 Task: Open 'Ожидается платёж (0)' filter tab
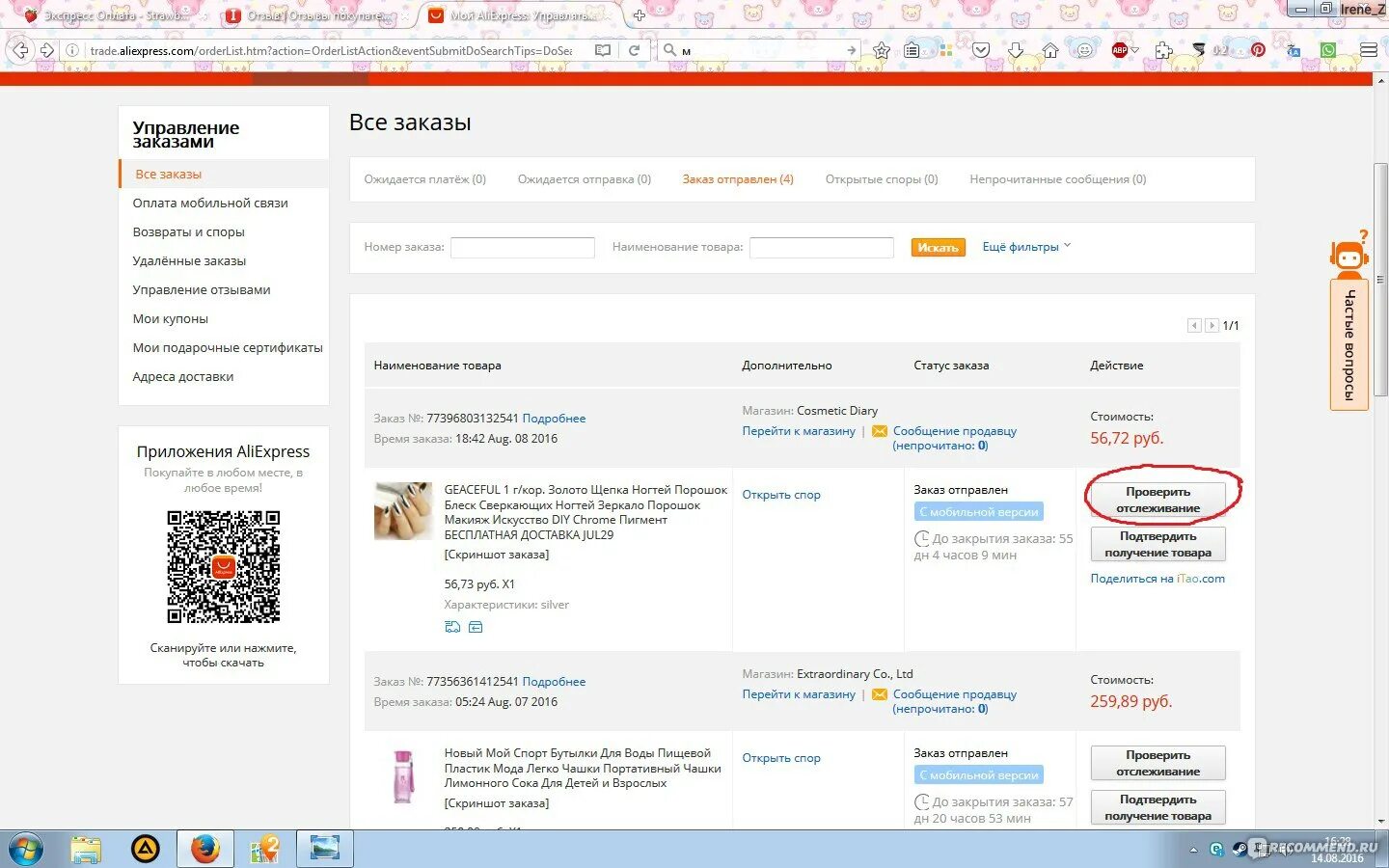point(424,179)
